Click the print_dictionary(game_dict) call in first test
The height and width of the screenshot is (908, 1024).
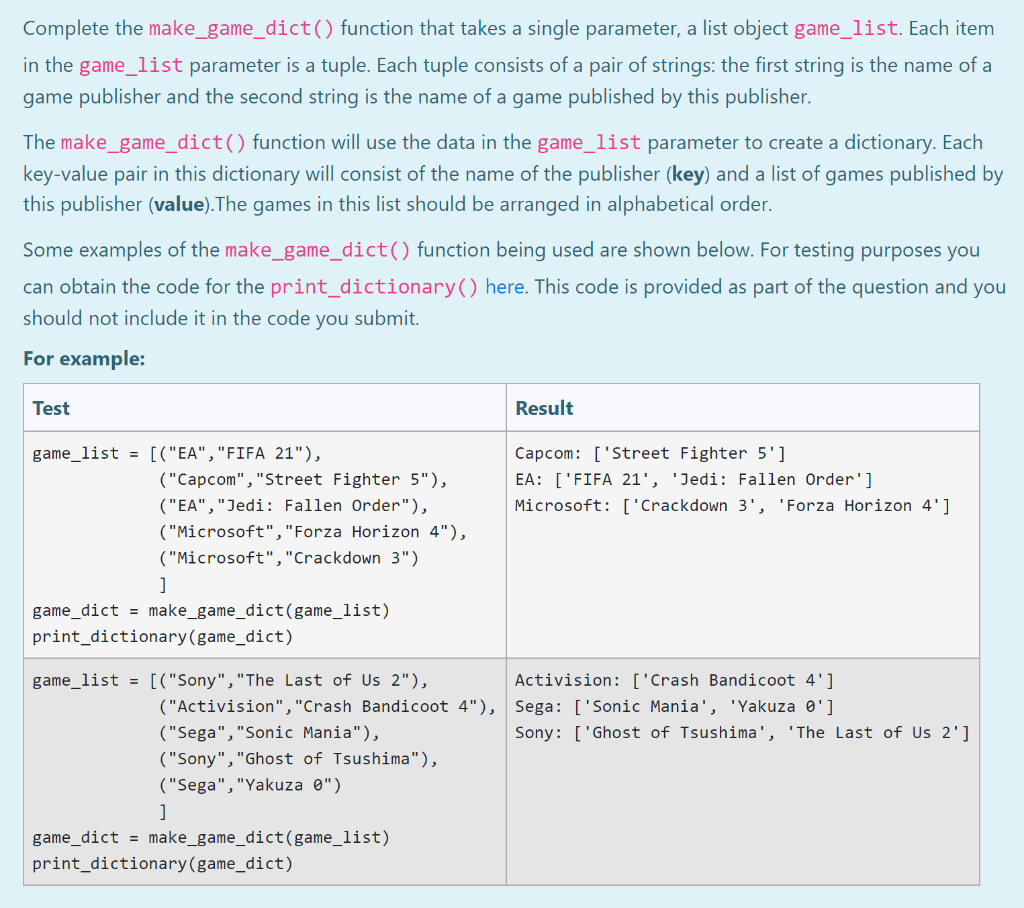coord(160,636)
